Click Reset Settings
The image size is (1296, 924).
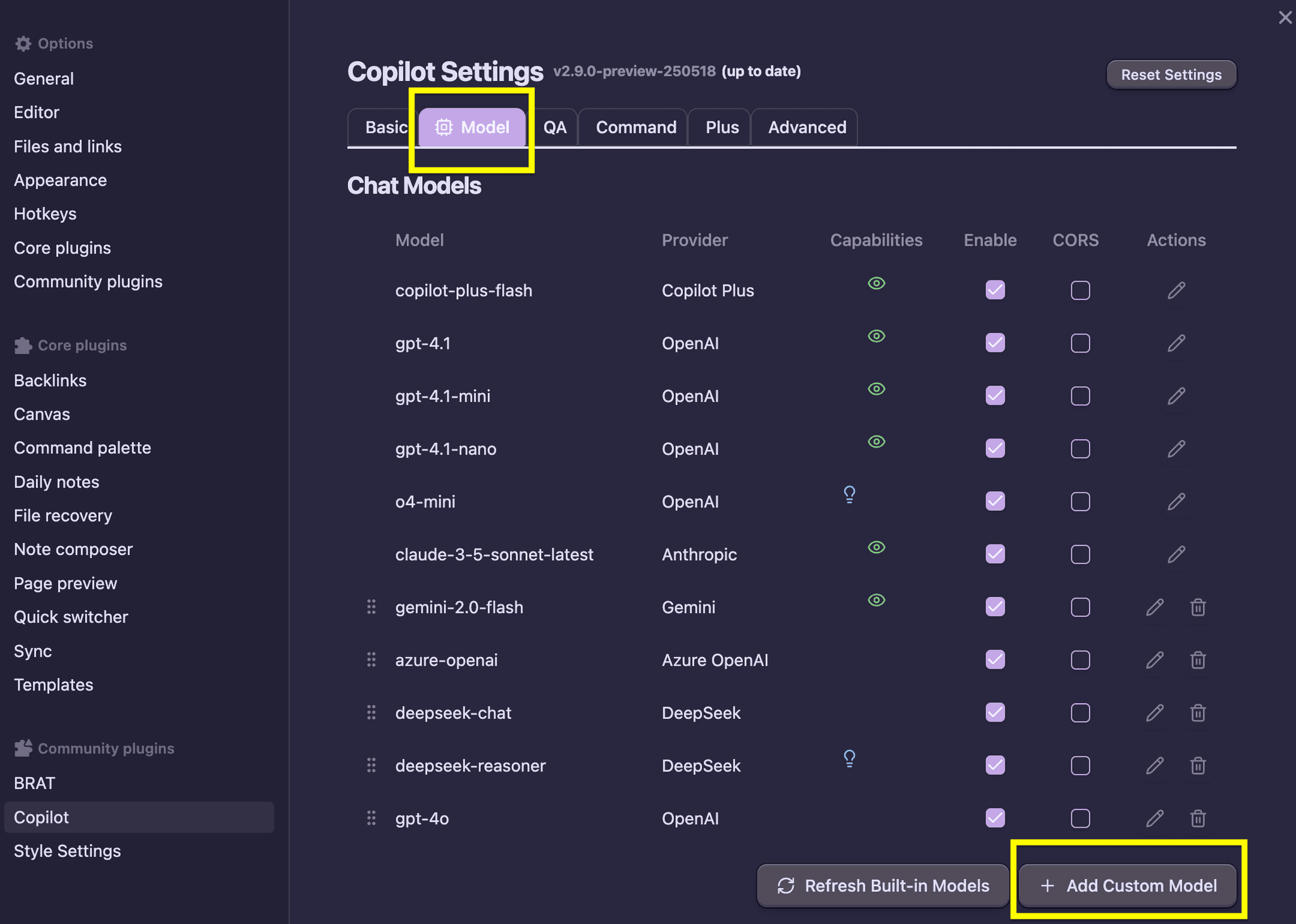(x=1171, y=74)
